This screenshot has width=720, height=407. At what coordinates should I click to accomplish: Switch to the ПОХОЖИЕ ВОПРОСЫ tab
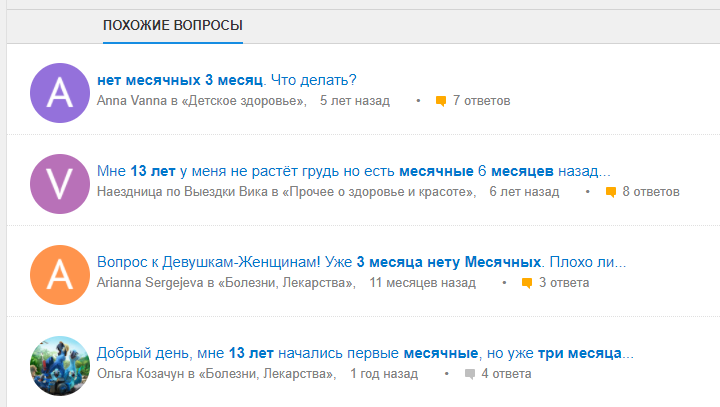coord(173,25)
